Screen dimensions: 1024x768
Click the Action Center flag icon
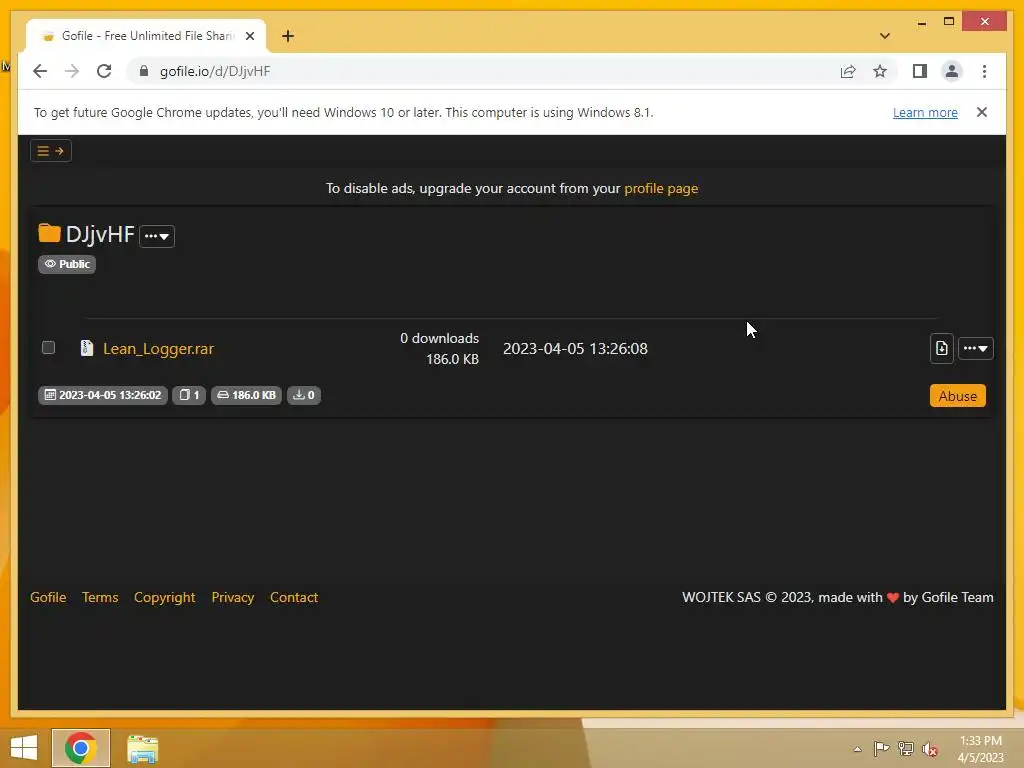[x=881, y=748]
